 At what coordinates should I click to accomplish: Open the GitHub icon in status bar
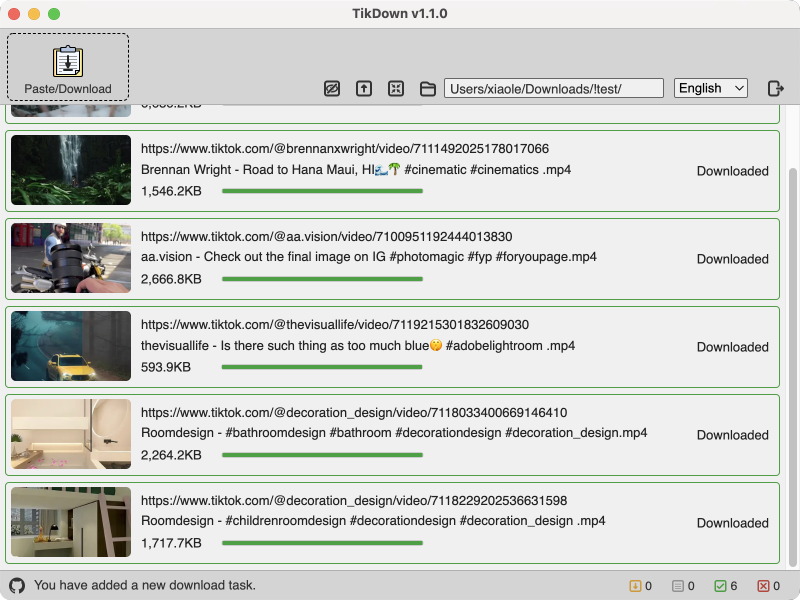pyautogui.click(x=17, y=585)
